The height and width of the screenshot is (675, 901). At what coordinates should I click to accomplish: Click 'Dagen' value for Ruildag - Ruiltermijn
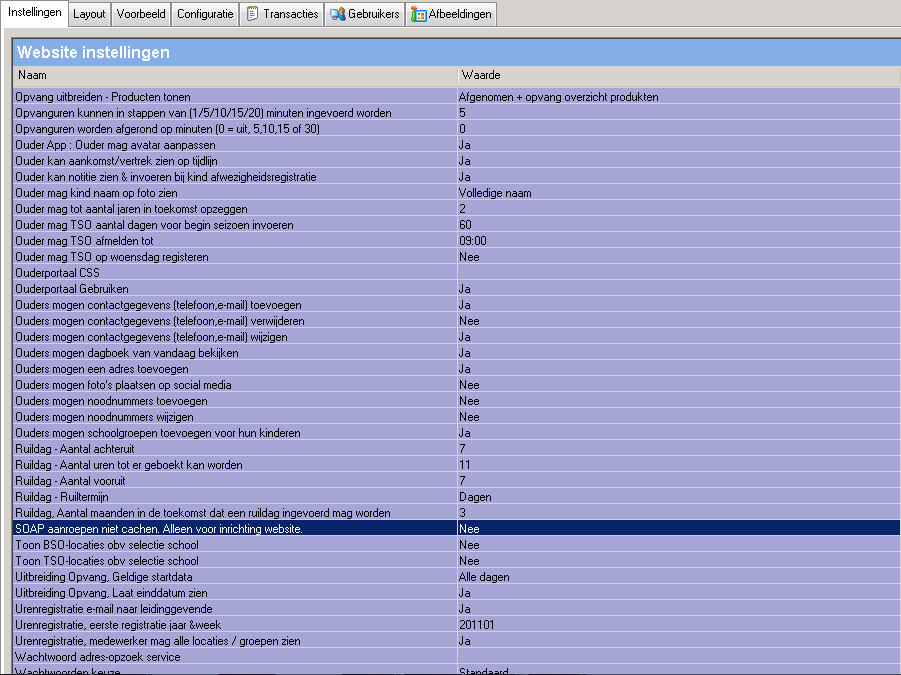point(475,497)
